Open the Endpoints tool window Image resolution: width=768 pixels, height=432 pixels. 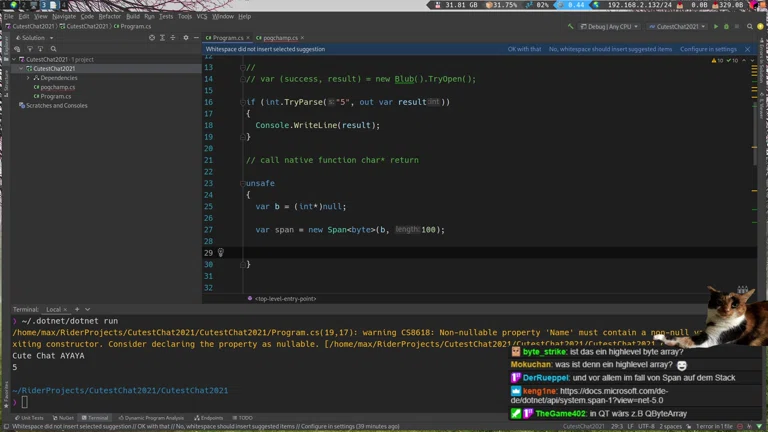(208, 418)
